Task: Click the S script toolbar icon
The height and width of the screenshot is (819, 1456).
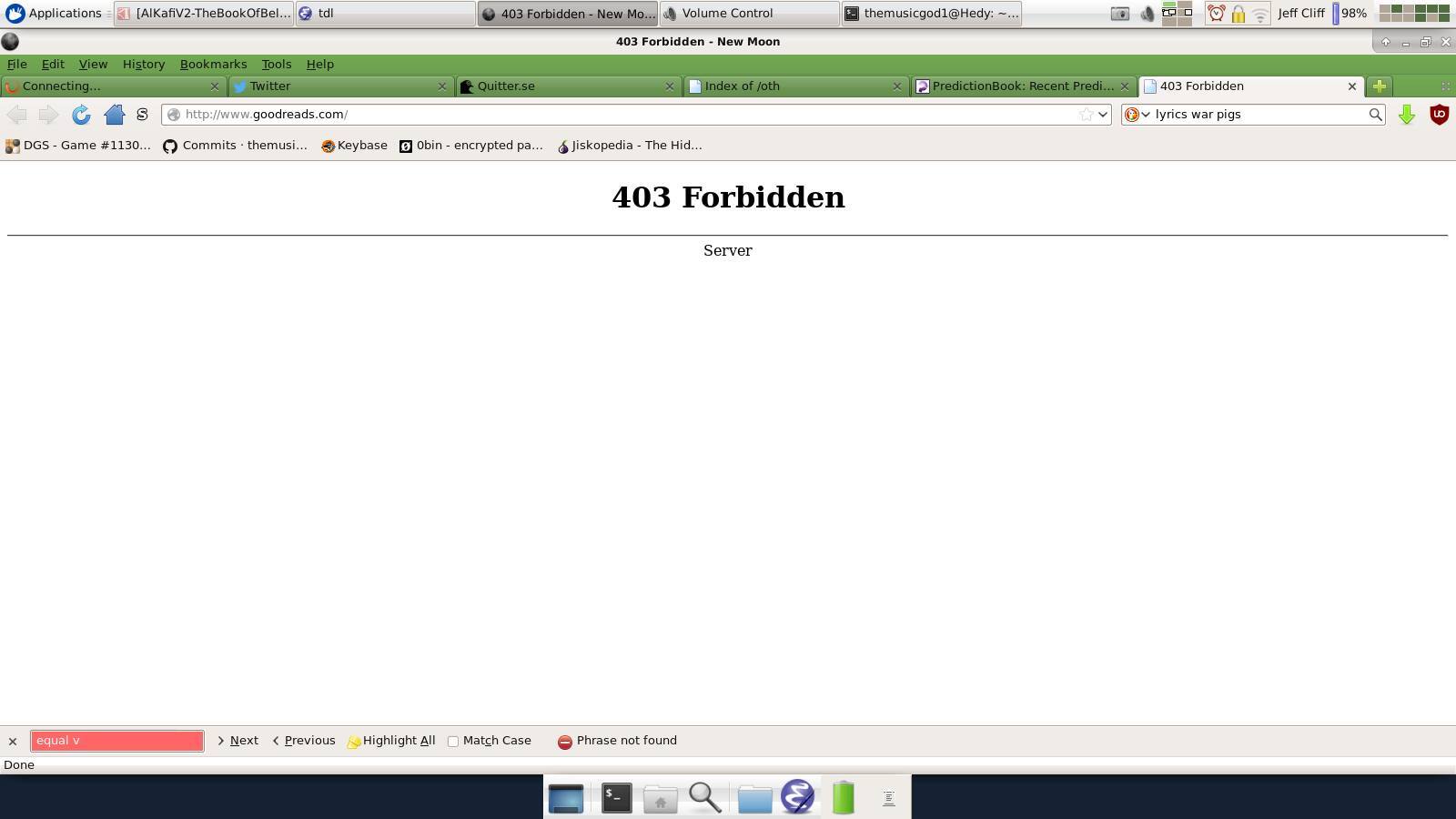Action: coord(142,114)
